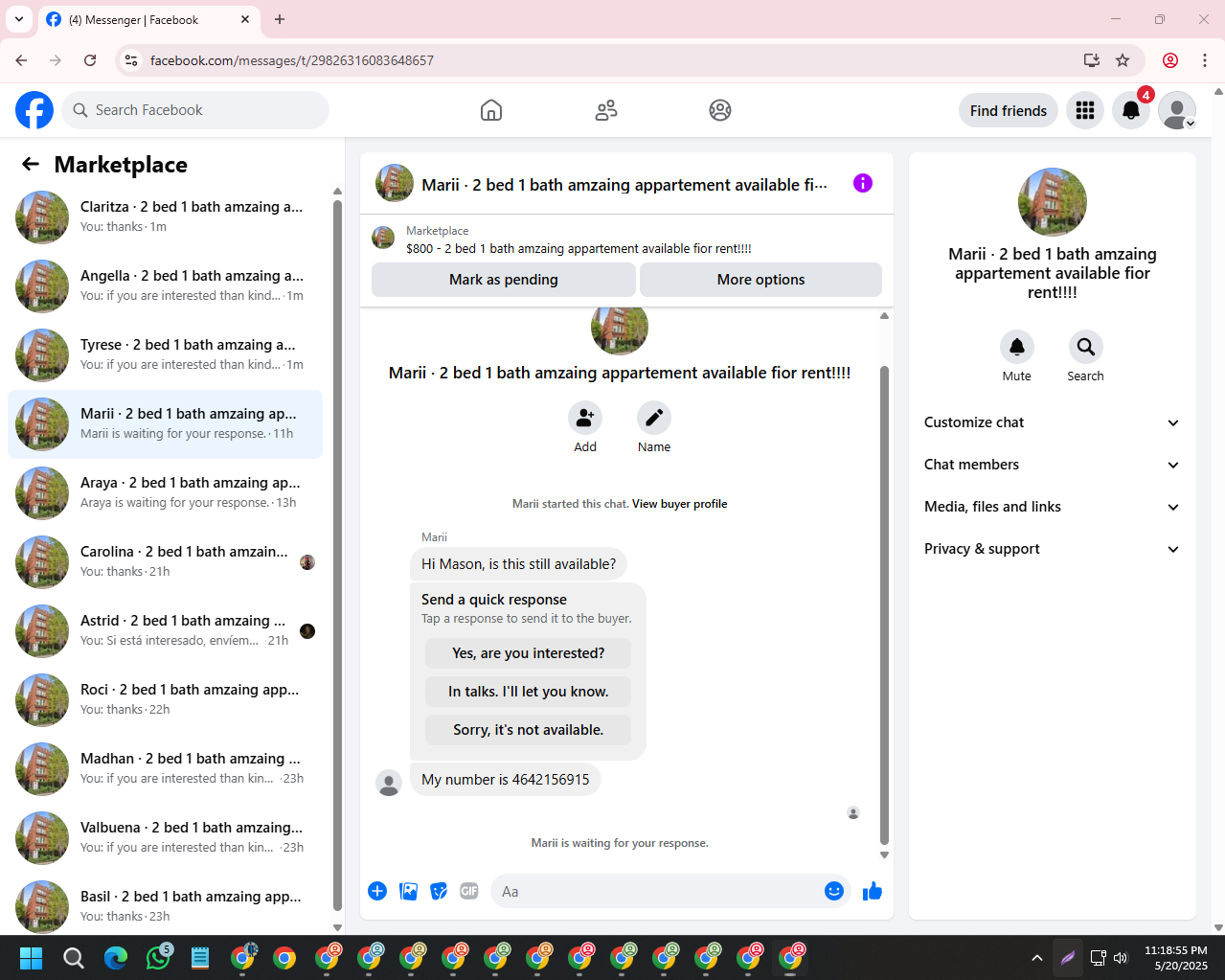Expand Privacy & support section
The height and width of the screenshot is (980, 1225).
[1052, 549]
